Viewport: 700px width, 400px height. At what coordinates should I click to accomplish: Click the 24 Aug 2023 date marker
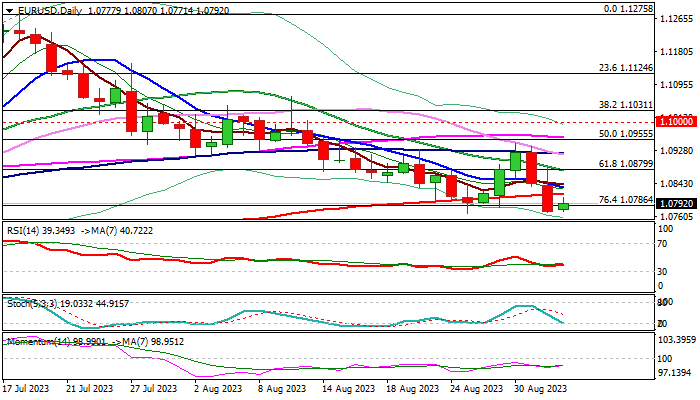point(476,389)
